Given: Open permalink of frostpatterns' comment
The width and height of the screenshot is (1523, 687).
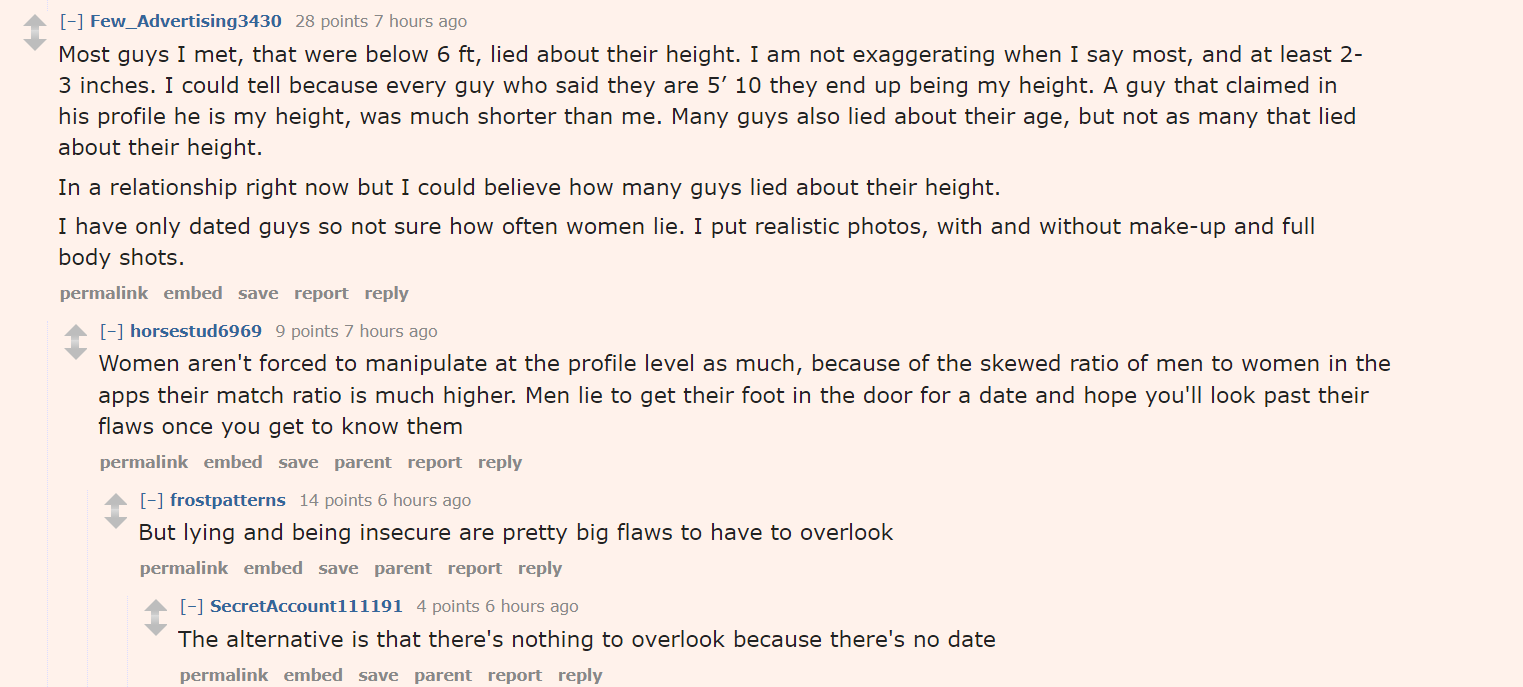Looking at the screenshot, I should tap(184, 568).
